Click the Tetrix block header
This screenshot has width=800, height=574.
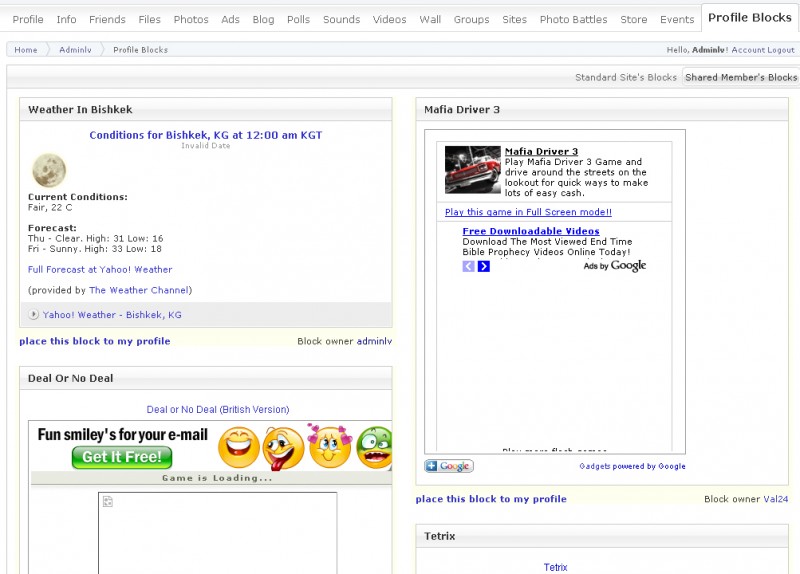tap(602, 536)
